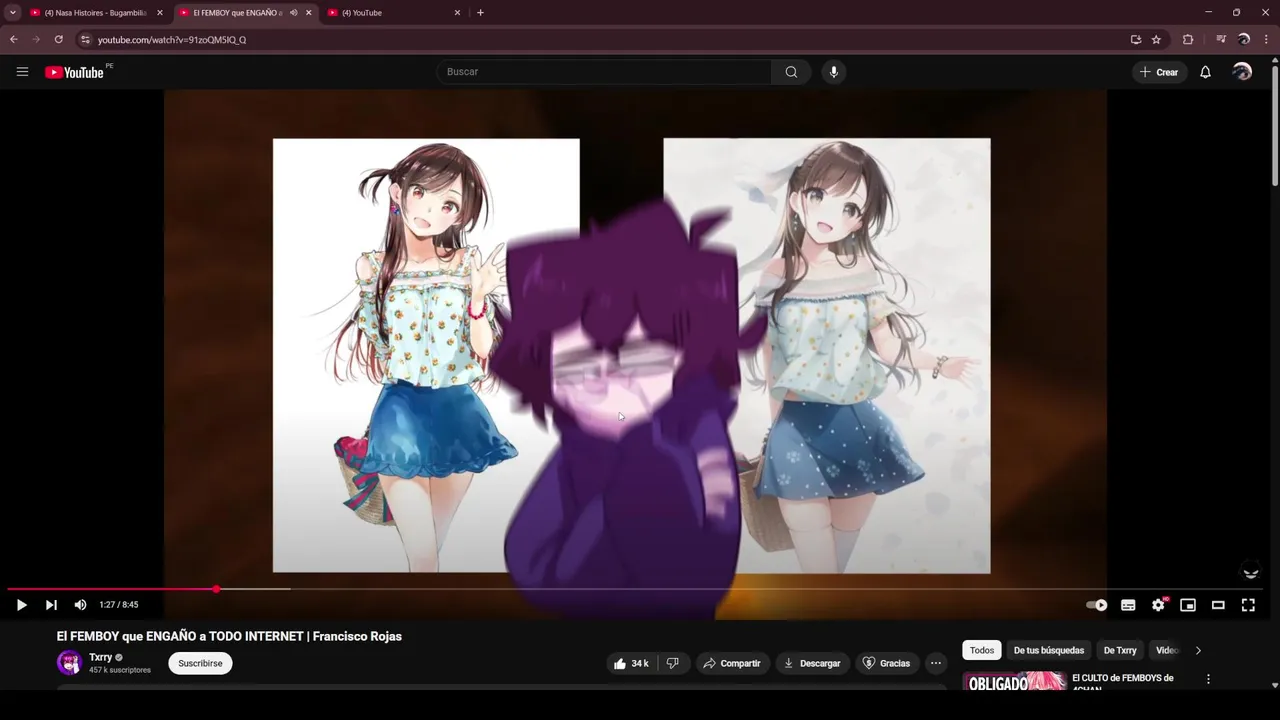Dislike the video

click(673, 663)
